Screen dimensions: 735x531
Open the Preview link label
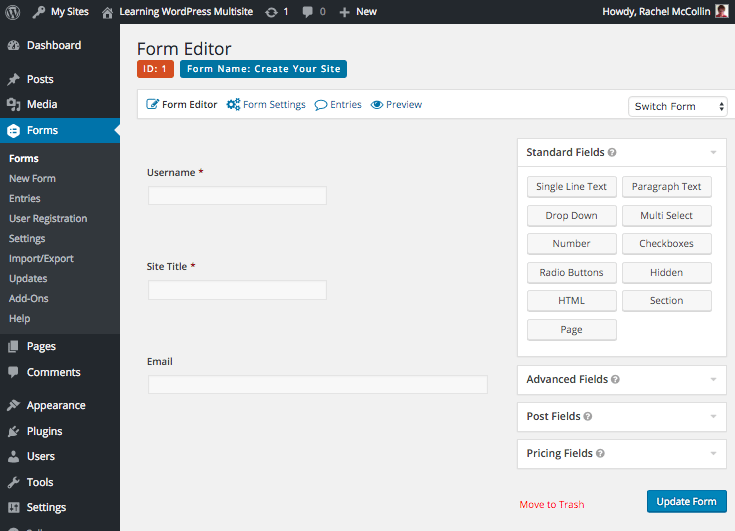404,105
